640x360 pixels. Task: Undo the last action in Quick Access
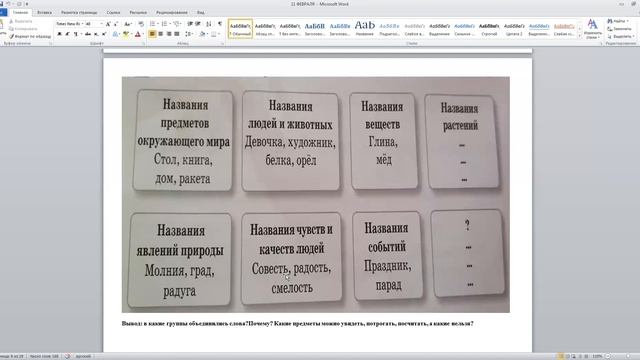[x=8, y=4]
